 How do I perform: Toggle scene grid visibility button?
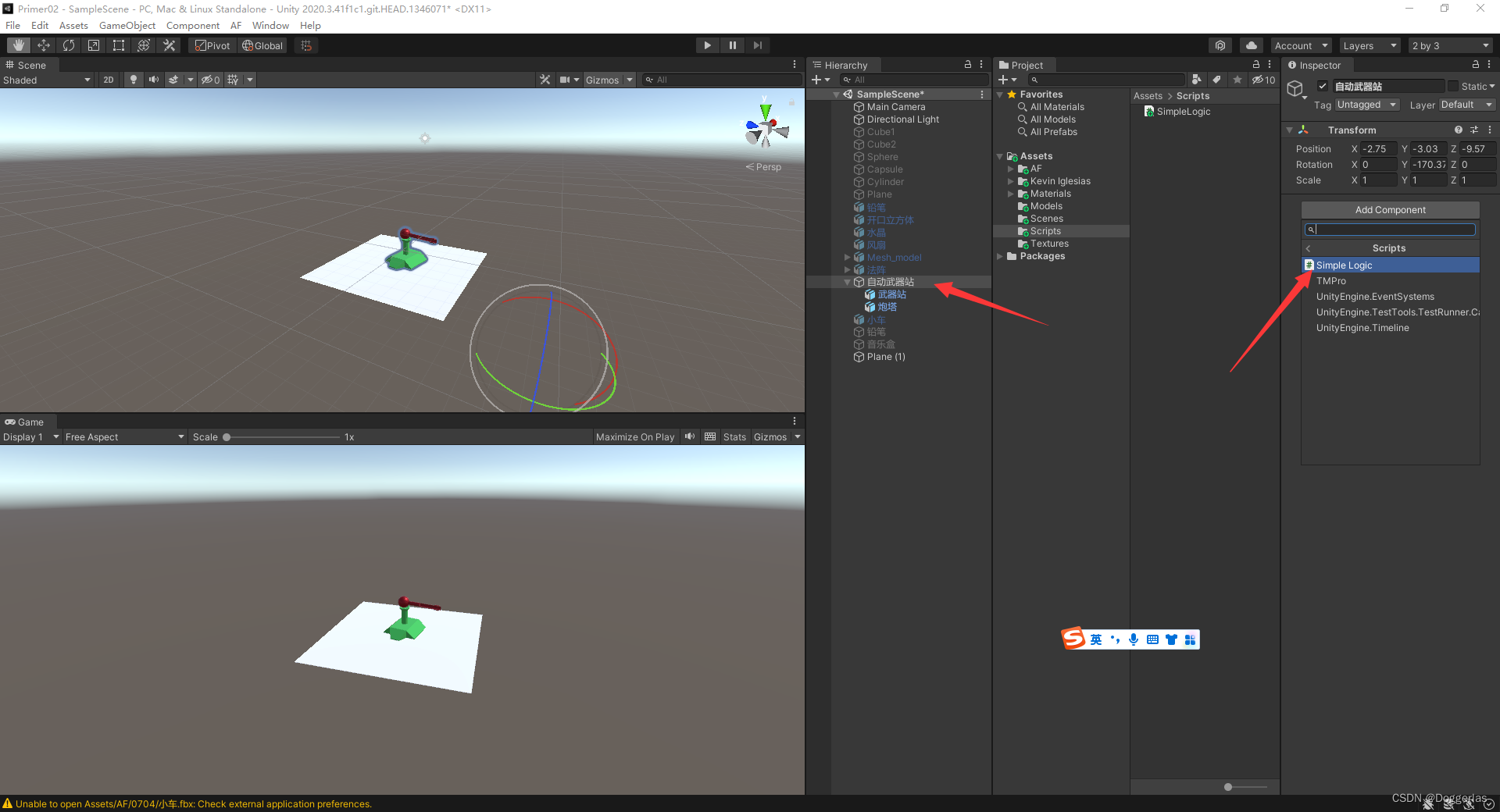[233, 80]
